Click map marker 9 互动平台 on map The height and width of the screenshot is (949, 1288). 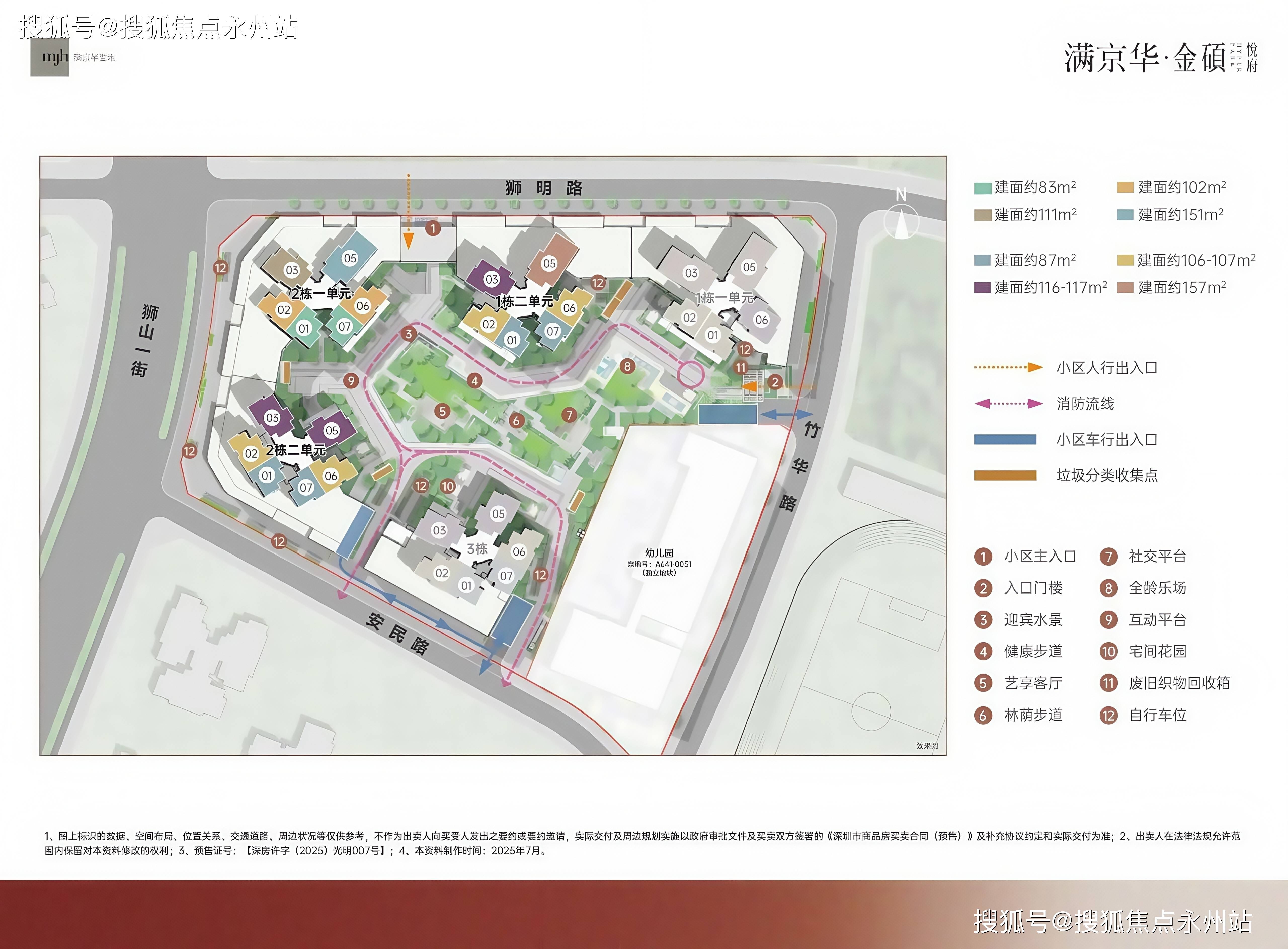pyautogui.click(x=351, y=380)
